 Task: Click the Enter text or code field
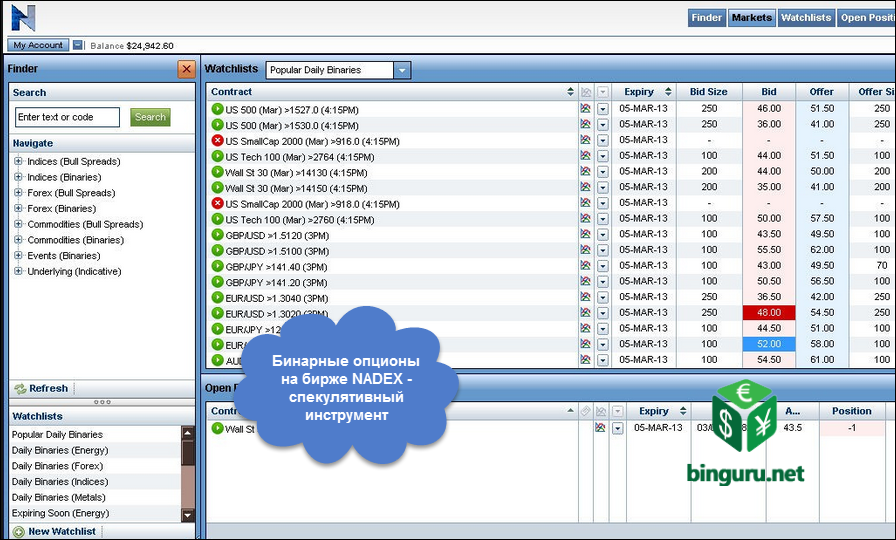click(67, 117)
